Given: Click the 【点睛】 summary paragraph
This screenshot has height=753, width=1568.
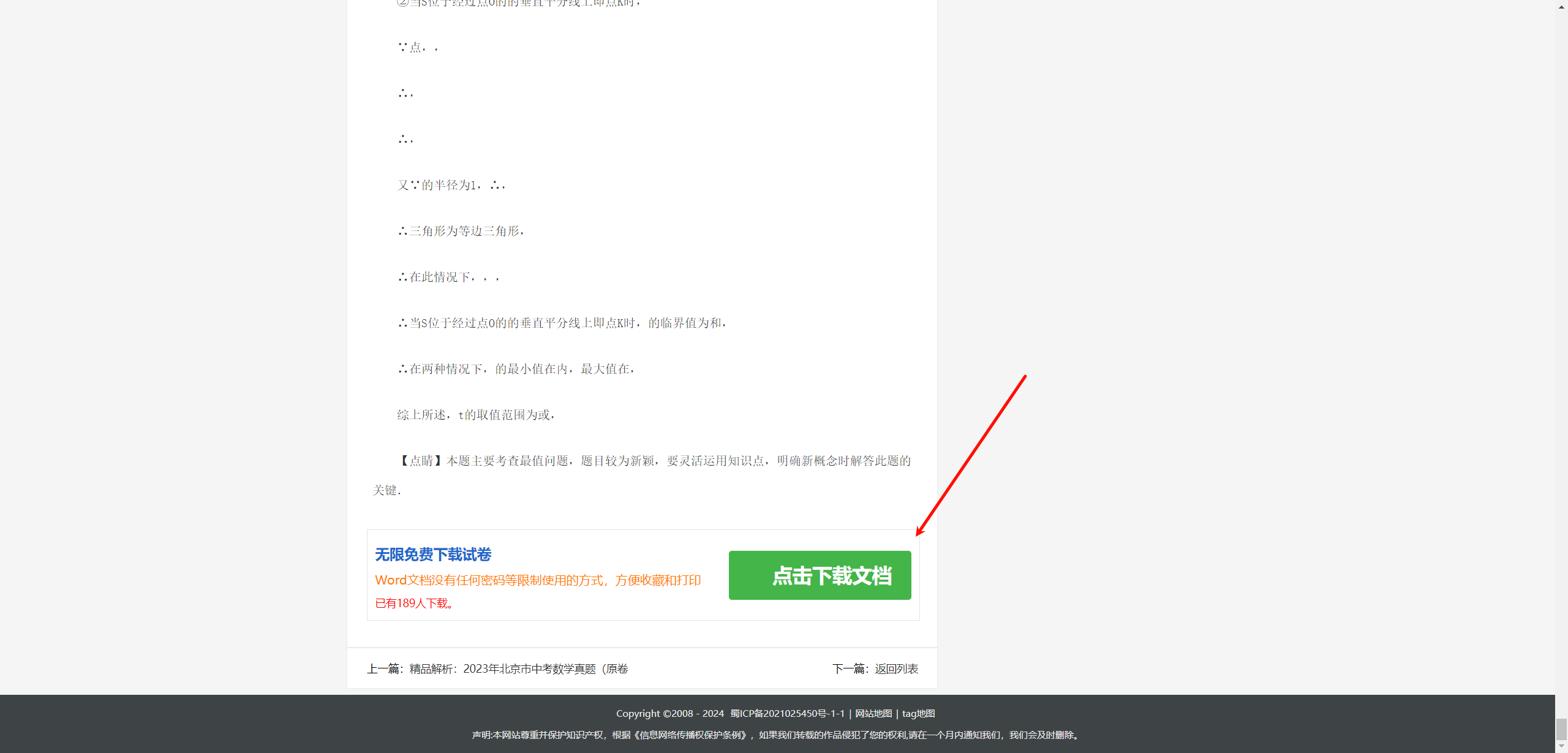Looking at the screenshot, I should [x=654, y=460].
